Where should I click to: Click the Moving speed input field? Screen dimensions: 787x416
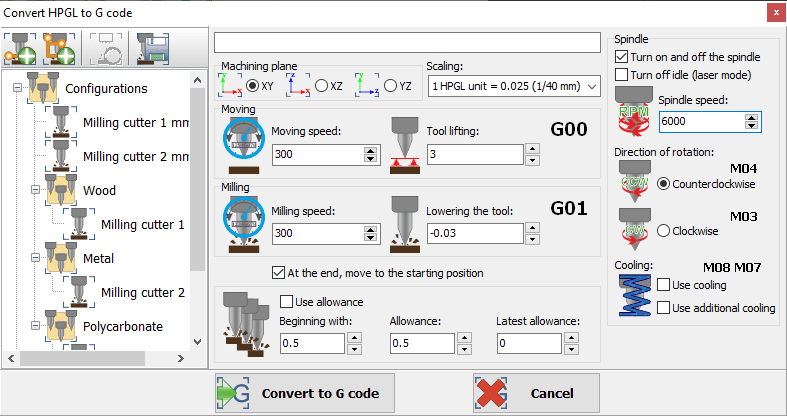pos(318,154)
